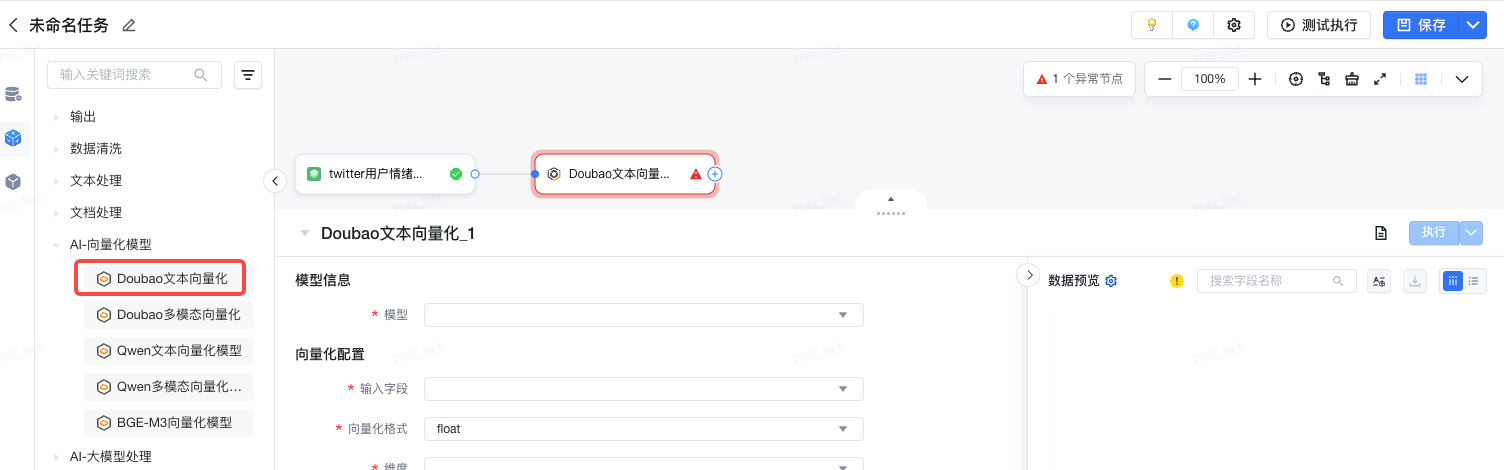Viewport: 1504px width, 470px height.
Task: Open the 模型 dropdown
Action: click(643, 315)
